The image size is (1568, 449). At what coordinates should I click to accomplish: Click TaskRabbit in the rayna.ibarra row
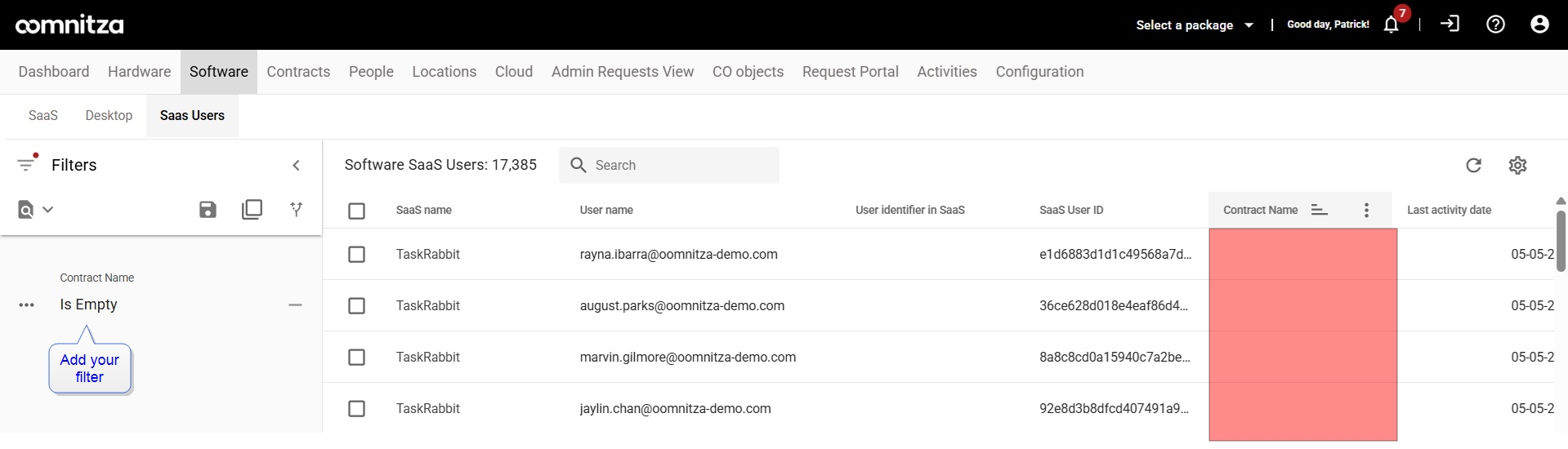428,254
